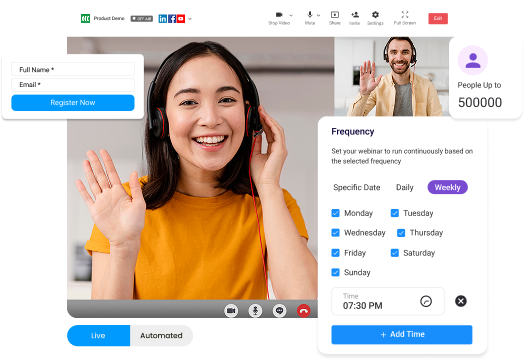Uncheck the Sunday checkbox
The width and height of the screenshot is (525, 361).
coord(335,272)
